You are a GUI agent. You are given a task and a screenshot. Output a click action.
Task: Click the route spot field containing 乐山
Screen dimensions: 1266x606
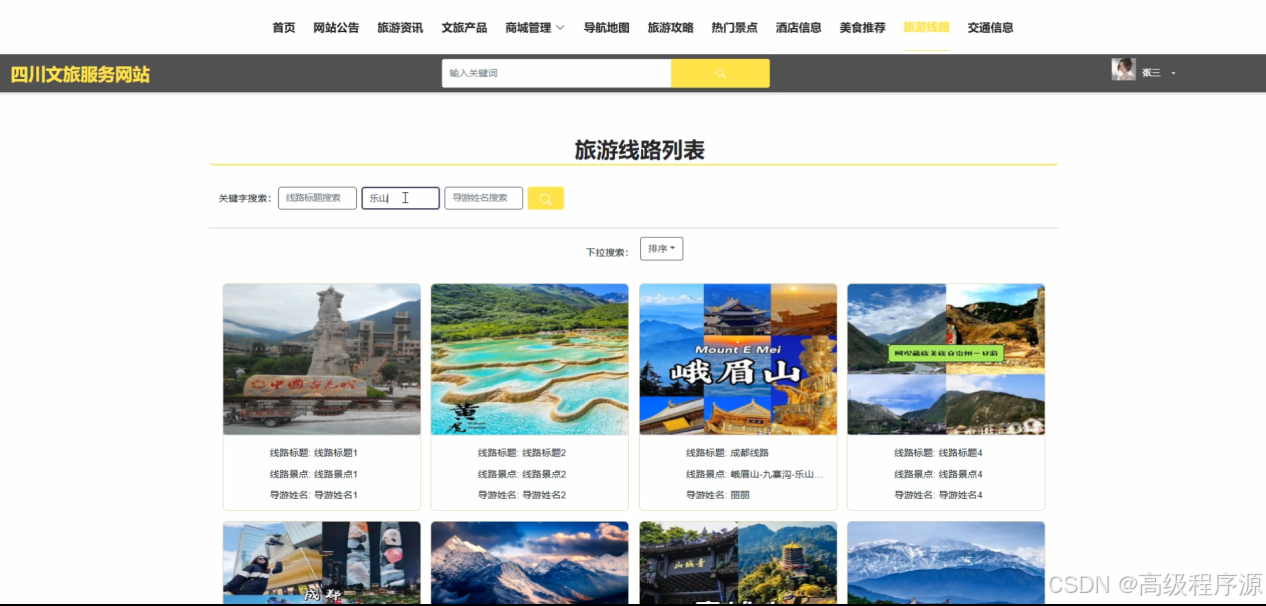(x=400, y=198)
